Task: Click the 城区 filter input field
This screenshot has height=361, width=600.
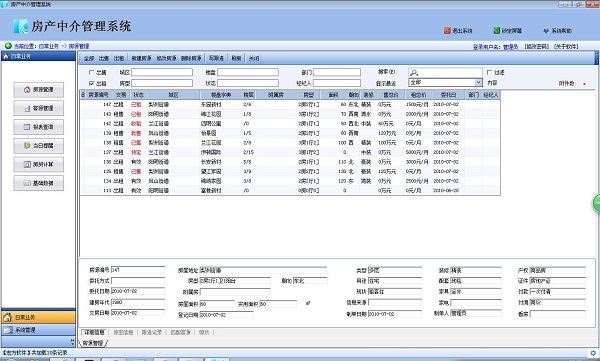Action: pyautogui.click(x=162, y=72)
